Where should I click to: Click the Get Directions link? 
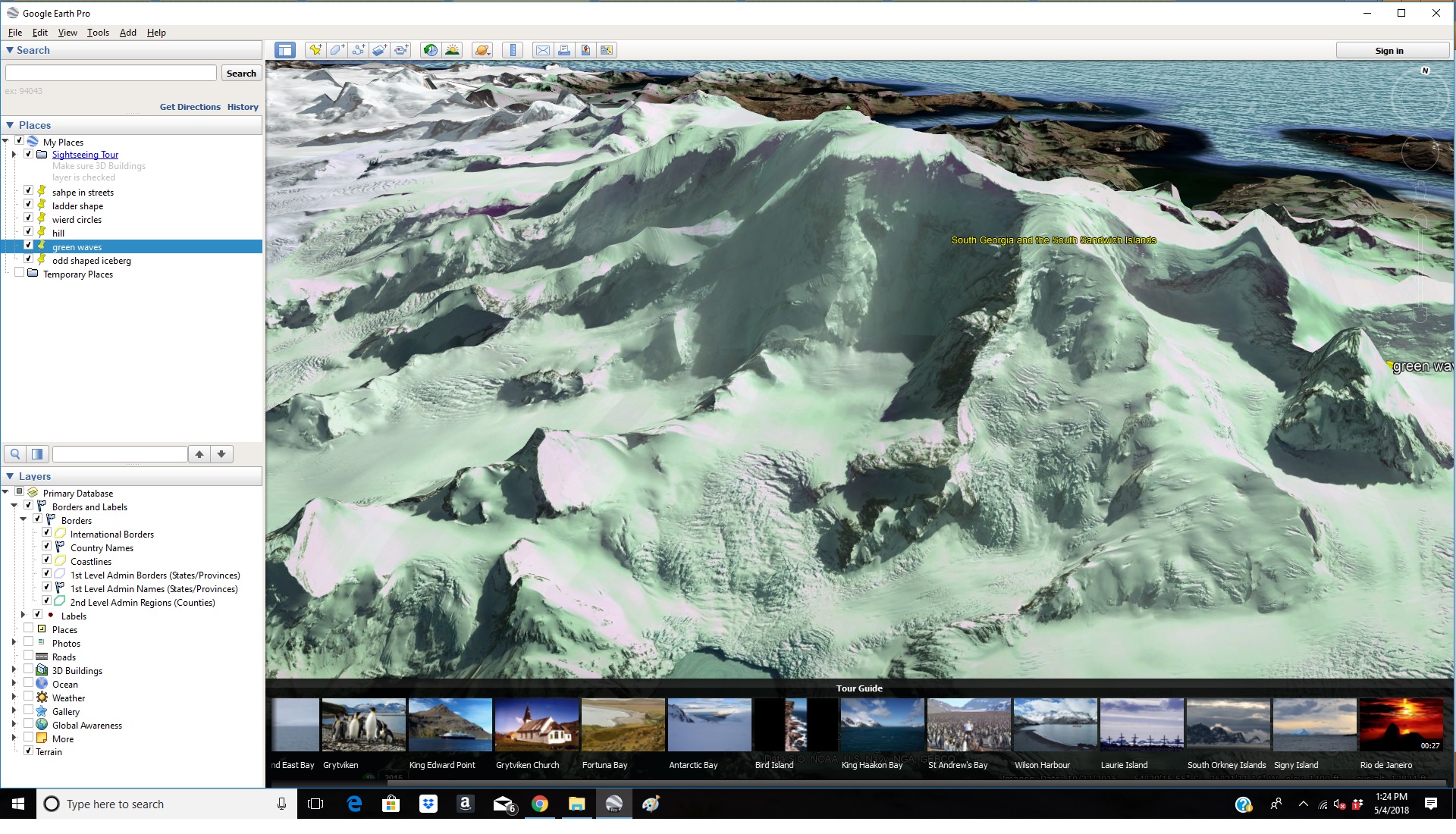click(190, 107)
